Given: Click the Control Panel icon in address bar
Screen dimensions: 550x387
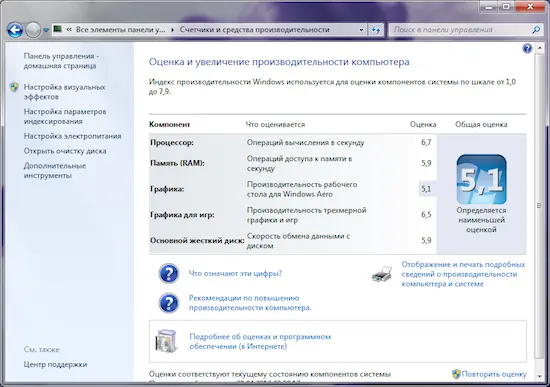Looking at the screenshot, I should 58,29.
